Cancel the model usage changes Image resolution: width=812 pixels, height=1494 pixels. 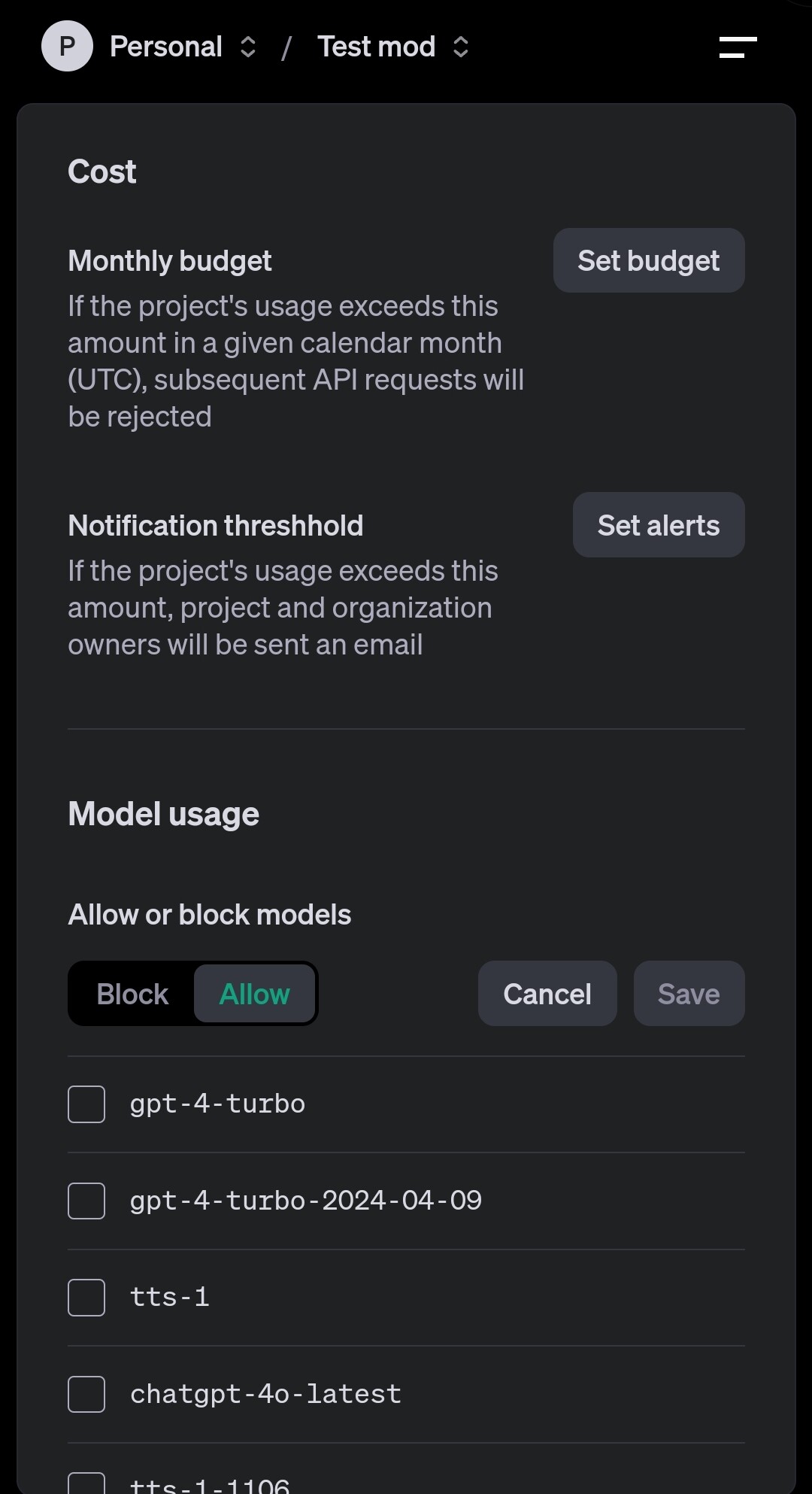pos(547,994)
